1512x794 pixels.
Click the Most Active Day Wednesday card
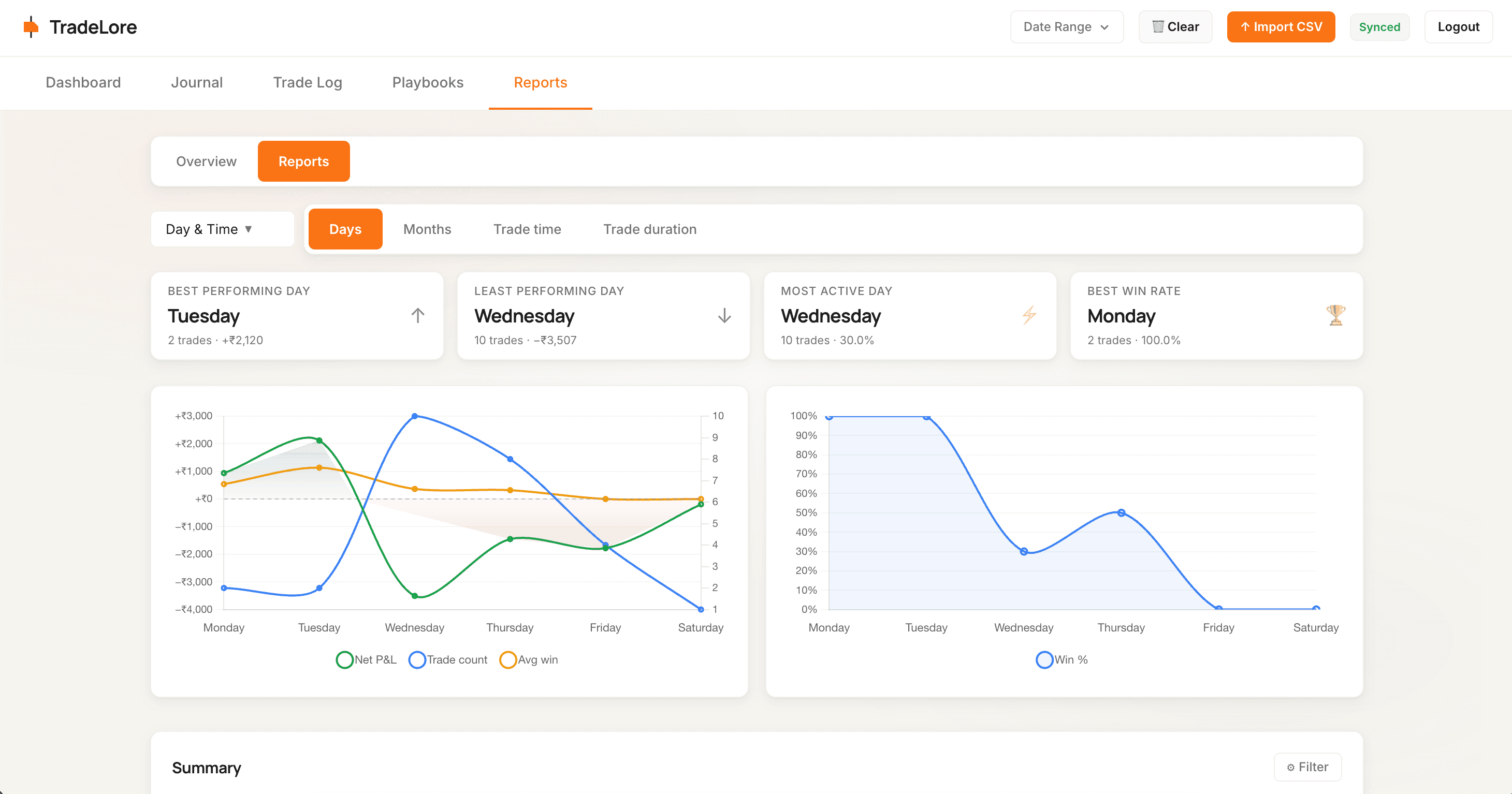pyautogui.click(x=910, y=316)
